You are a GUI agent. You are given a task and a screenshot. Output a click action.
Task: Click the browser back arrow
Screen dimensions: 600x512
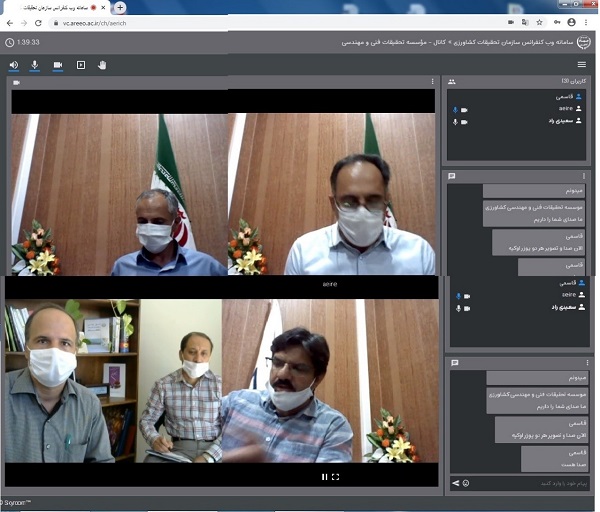click(x=9, y=22)
